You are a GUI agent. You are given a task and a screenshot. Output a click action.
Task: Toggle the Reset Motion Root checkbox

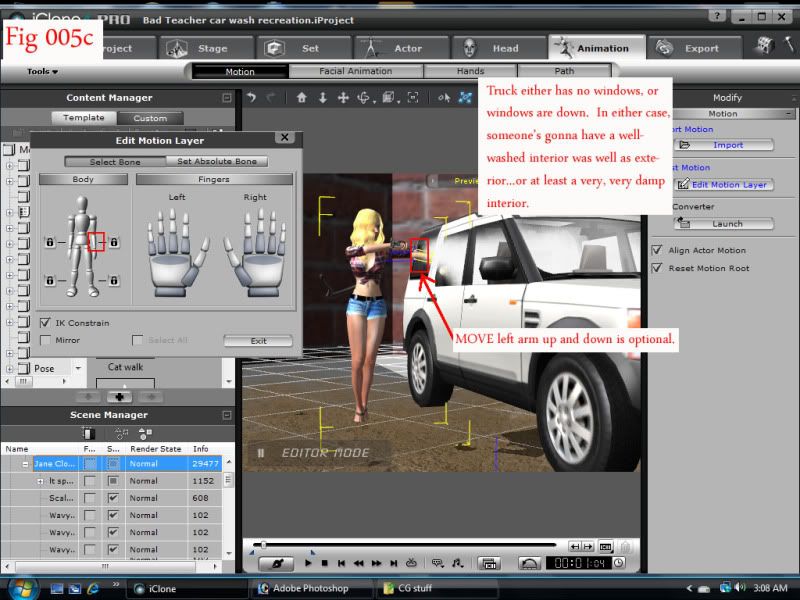[657, 268]
